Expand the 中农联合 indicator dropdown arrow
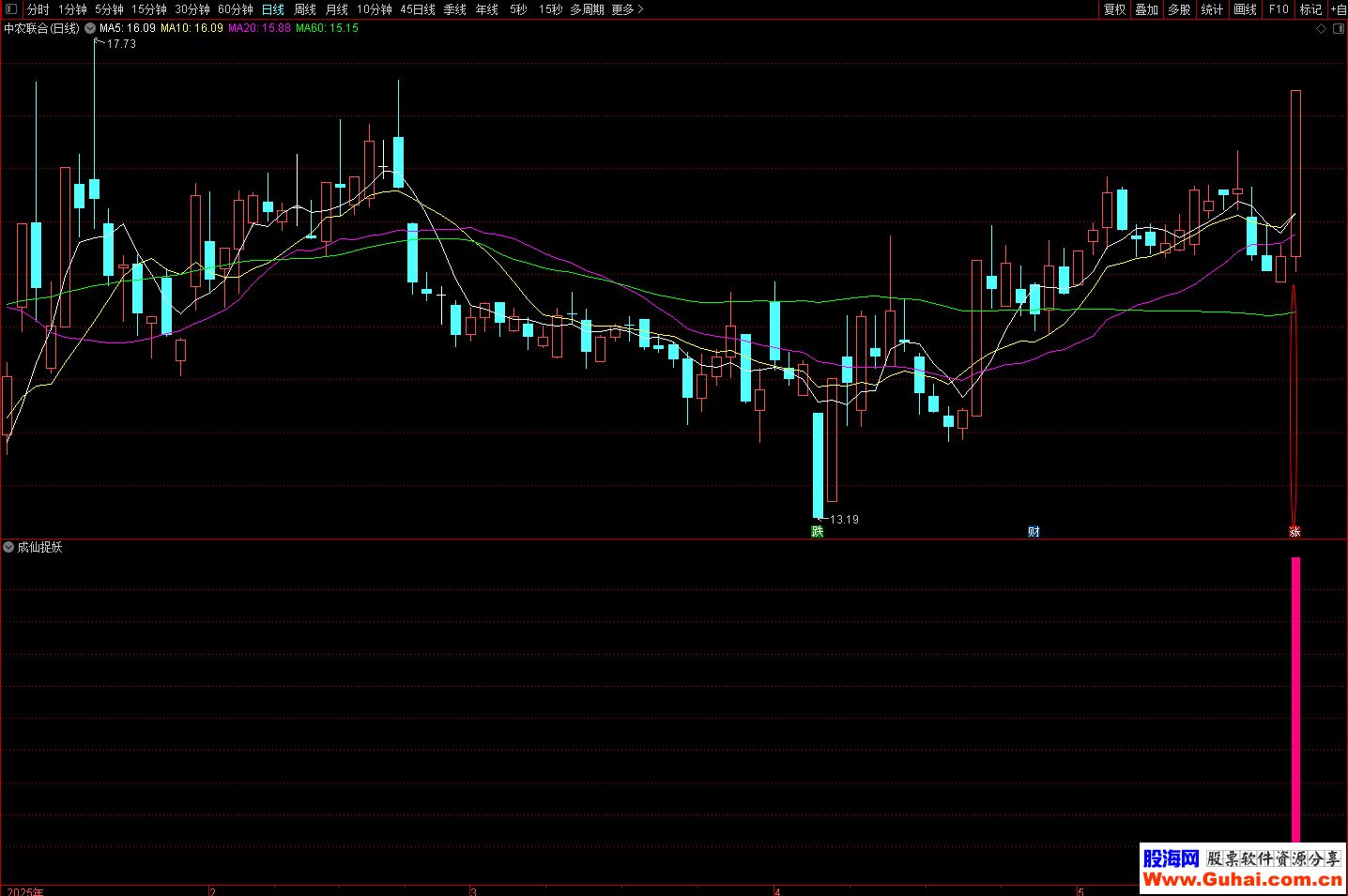The height and width of the screenshot is (896, 1348). pyautogui.click(x=90, y=28)
